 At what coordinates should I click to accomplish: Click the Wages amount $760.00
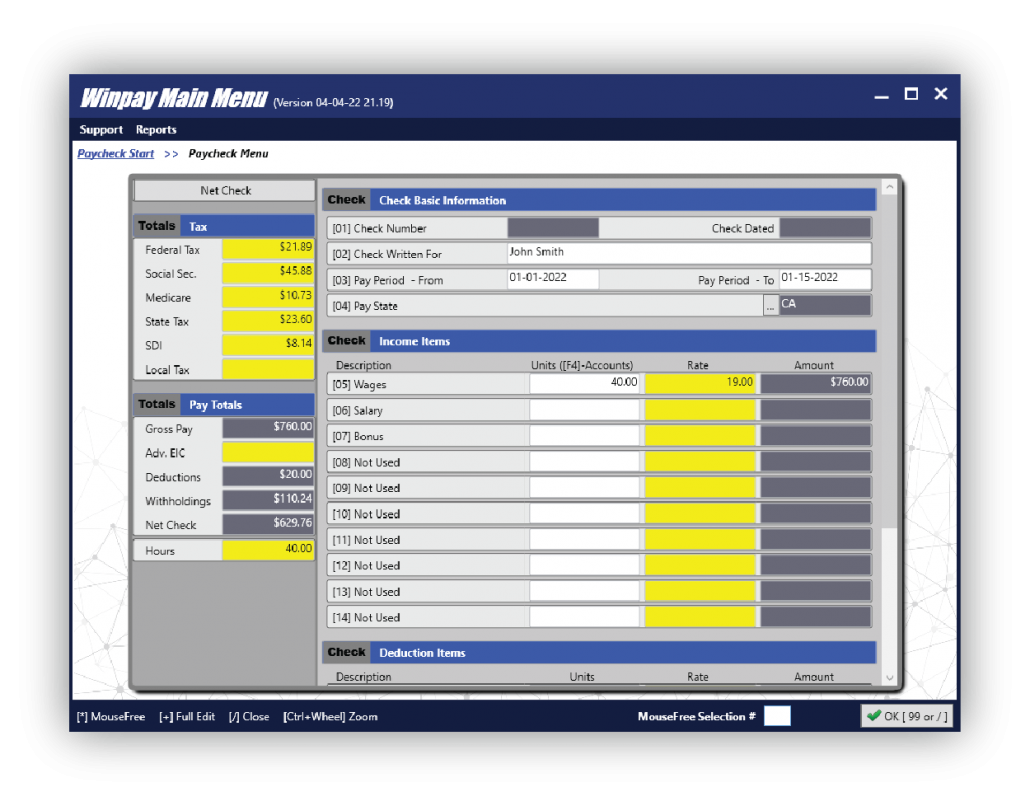(x=816, y=383)
